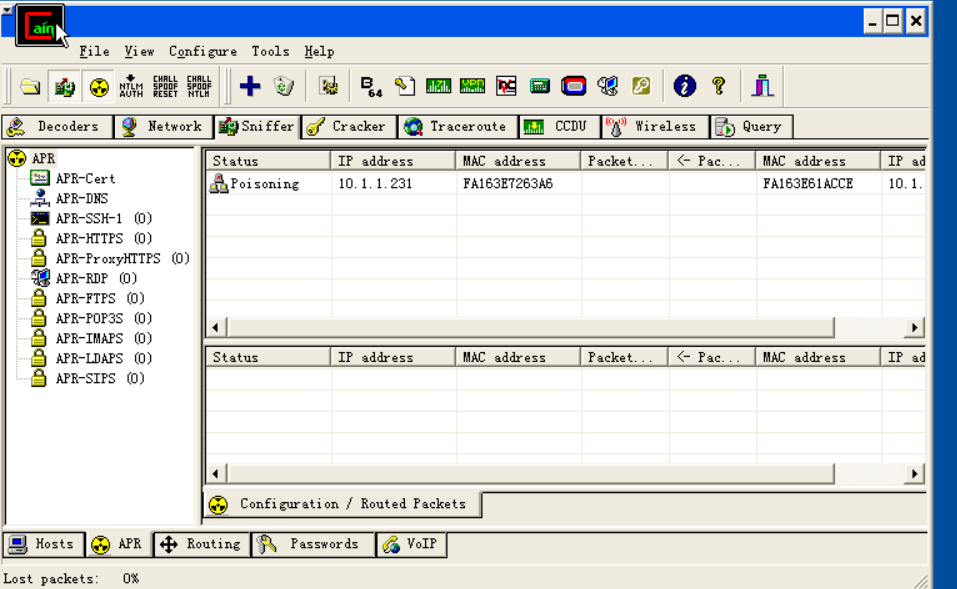Click the tag-shaped toolbar icon beside the B64 icon
Viewport: 957px width, 589px height.
[405, 86]
